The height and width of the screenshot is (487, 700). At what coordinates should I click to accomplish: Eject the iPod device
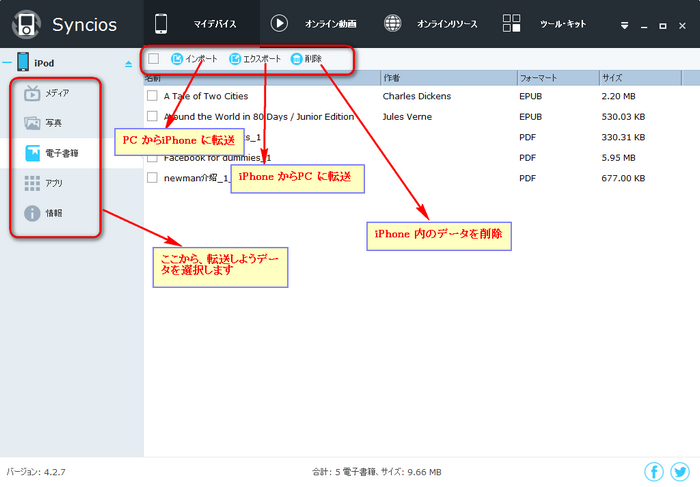point(129,64)
